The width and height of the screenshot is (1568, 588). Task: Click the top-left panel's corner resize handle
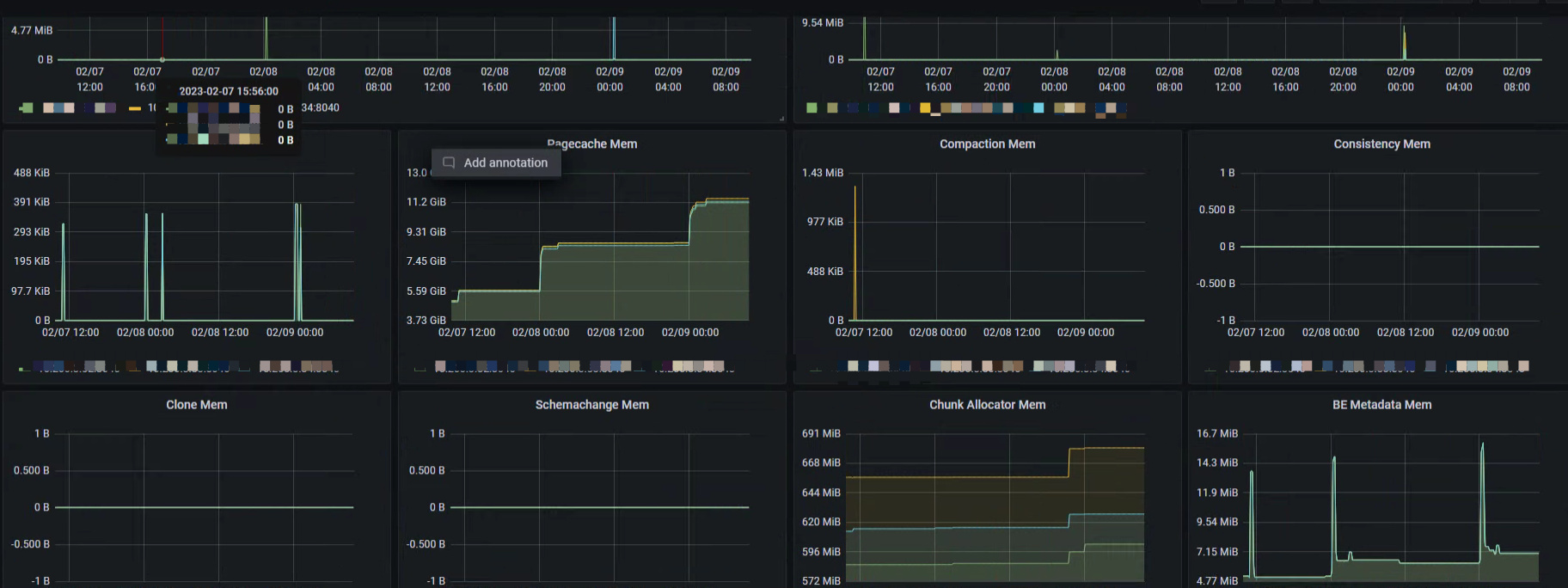pos(781,119)
